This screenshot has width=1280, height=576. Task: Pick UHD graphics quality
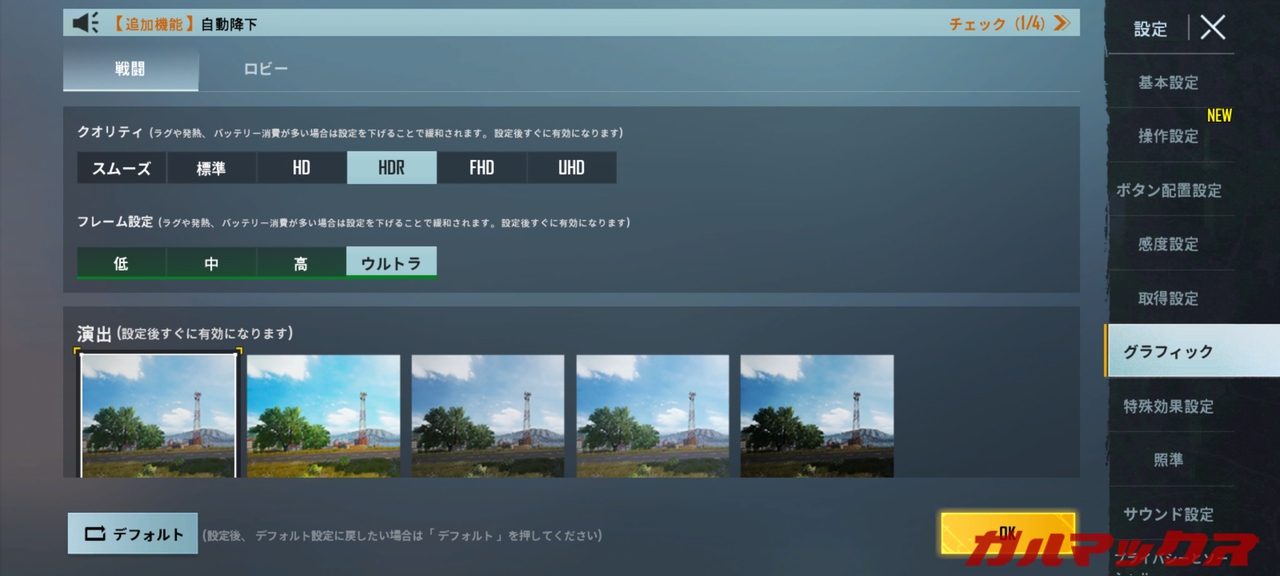coord(571,168)
